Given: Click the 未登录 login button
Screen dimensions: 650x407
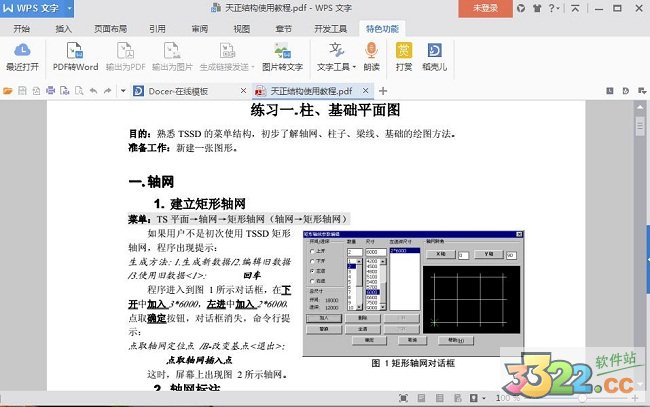Looking at the screenshot, I should point(485,8).
